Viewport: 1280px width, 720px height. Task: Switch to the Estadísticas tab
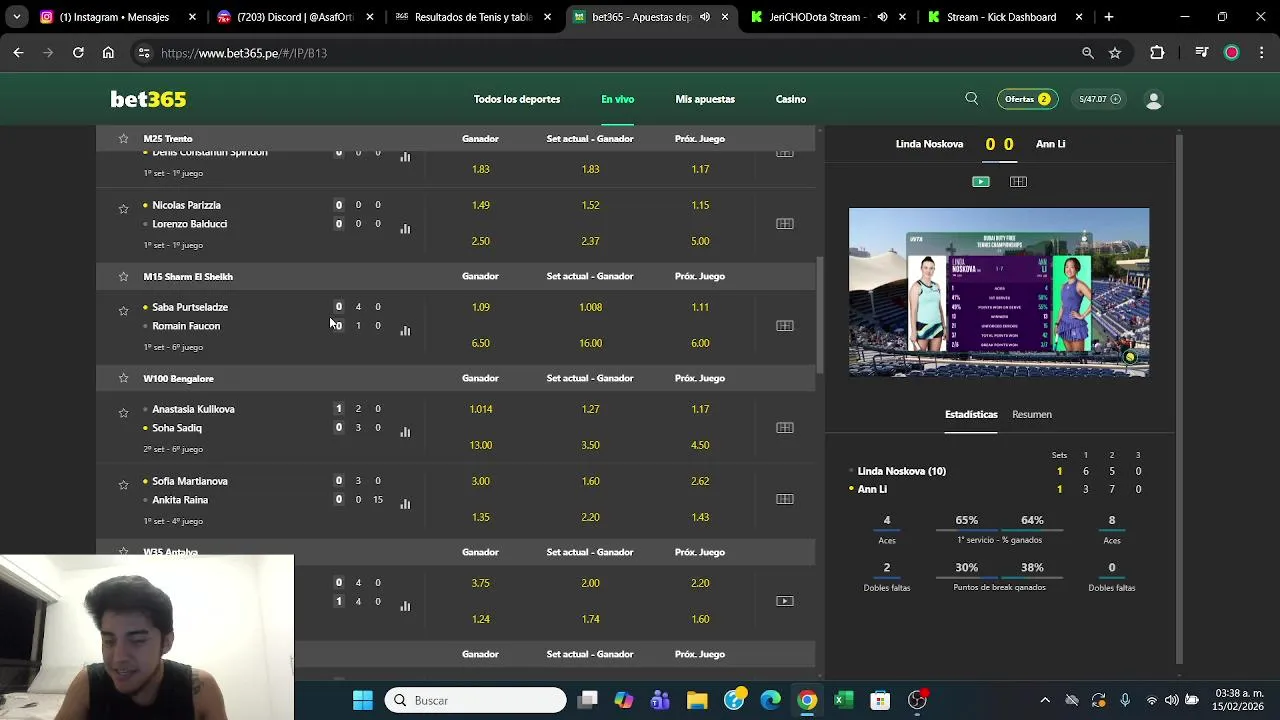[971, 414]
